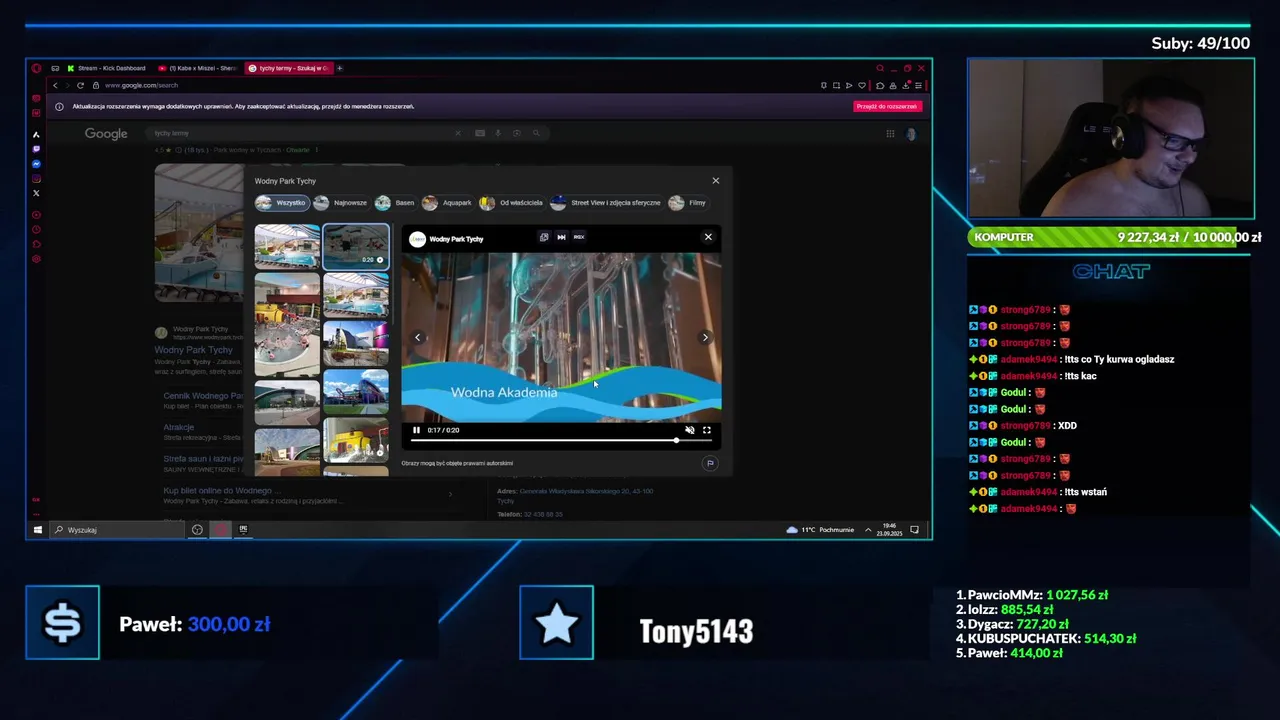Click the Windows taskbar search box
The width and height of the screenshot is (1280, 720).
pyautogui.click(x=118, y=529)
